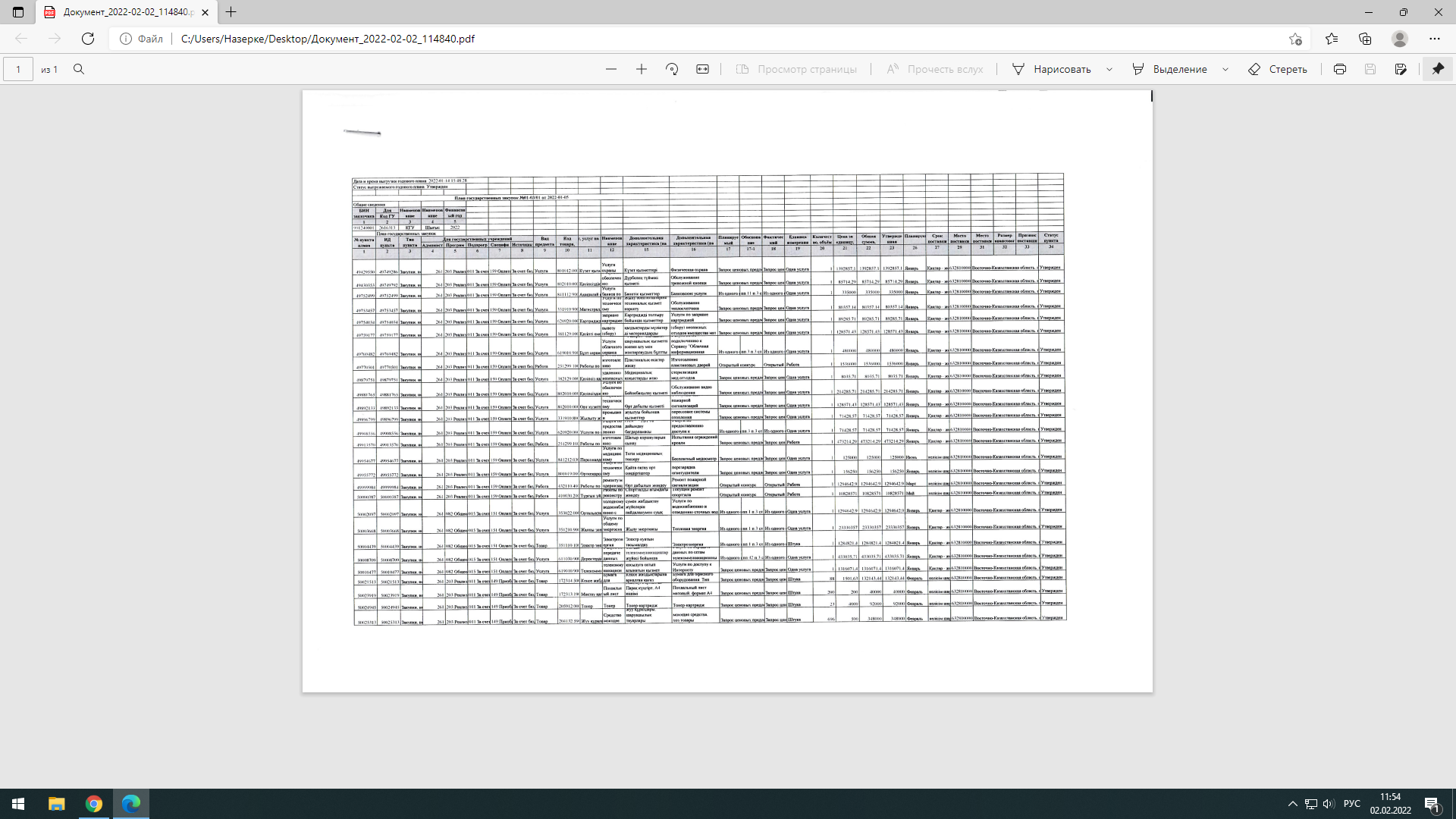Click the page number input field
The width and height of the screenshot is (1456, 819).
(18, 69)
